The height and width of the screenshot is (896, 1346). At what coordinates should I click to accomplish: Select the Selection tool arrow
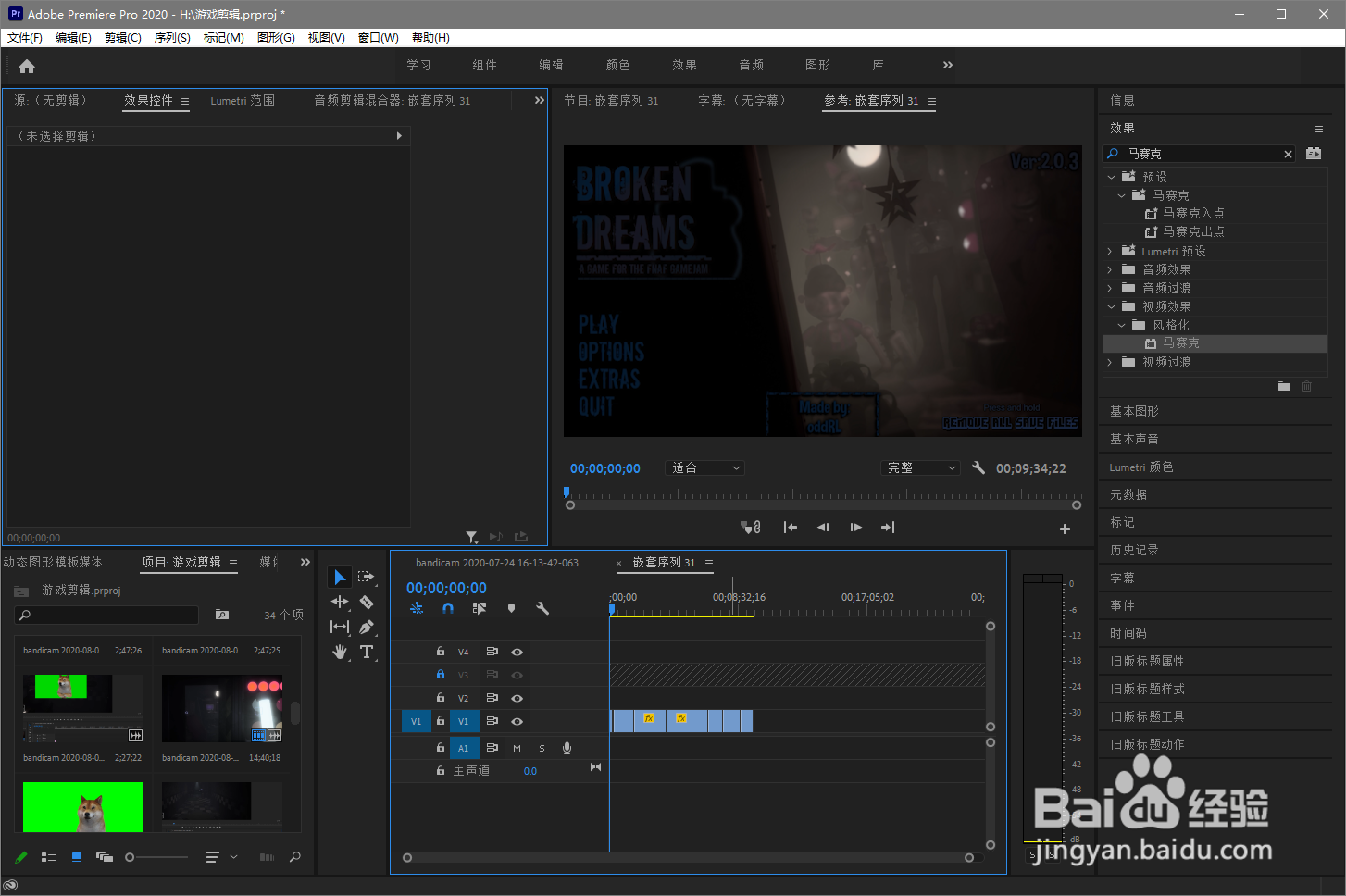340,578
